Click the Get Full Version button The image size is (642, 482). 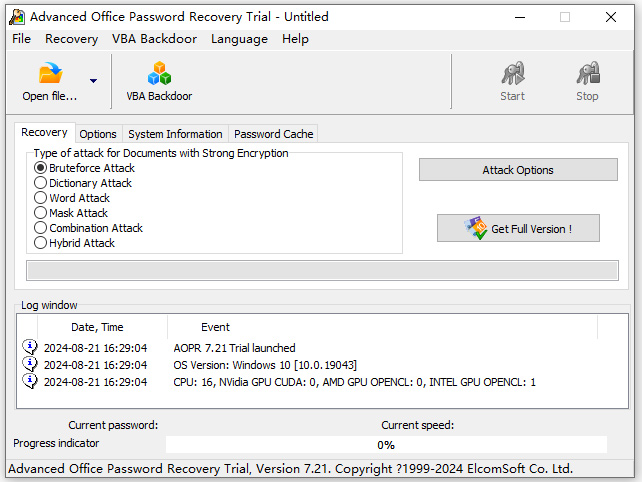[x=518, y=228]
